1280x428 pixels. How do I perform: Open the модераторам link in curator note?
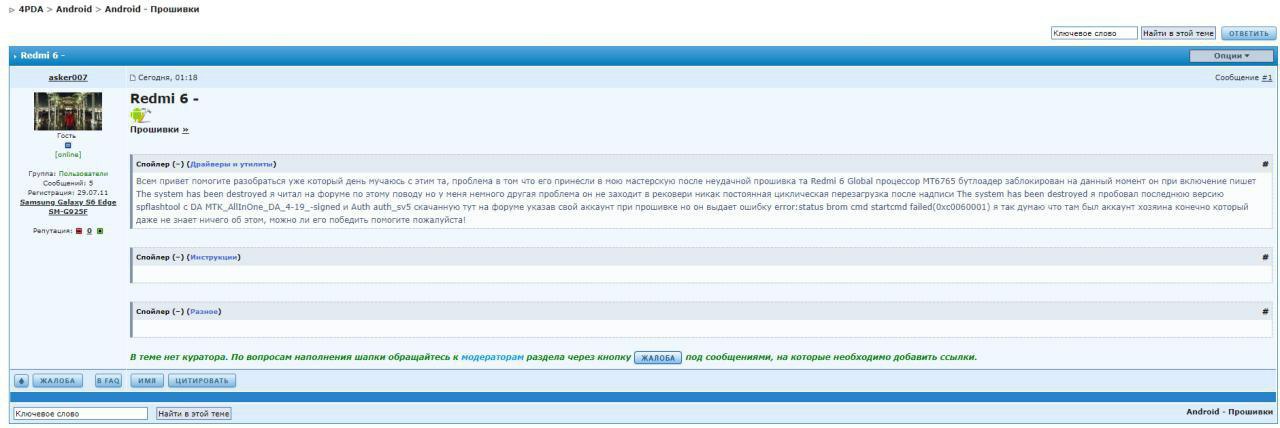pos(492,357)
